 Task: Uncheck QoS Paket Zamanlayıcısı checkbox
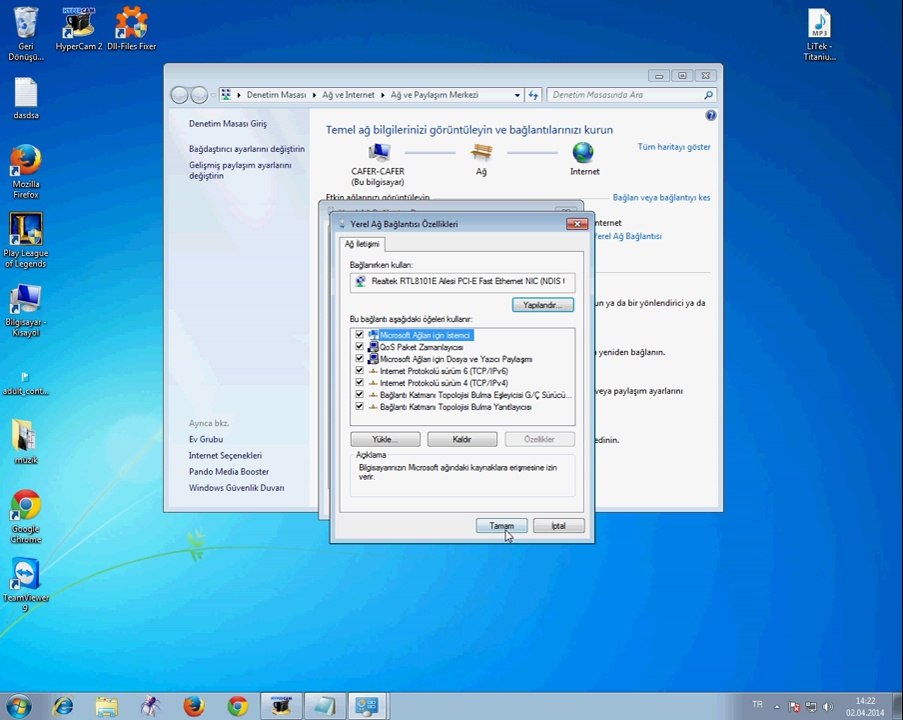(x=359, y=347)
